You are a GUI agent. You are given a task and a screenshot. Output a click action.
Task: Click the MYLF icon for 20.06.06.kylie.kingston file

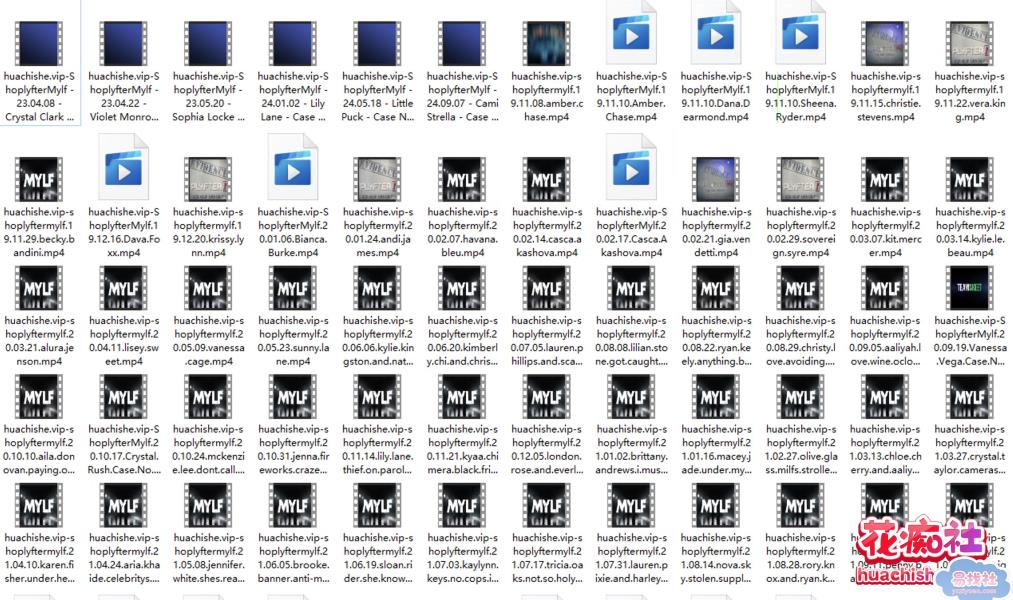[377, 288]
